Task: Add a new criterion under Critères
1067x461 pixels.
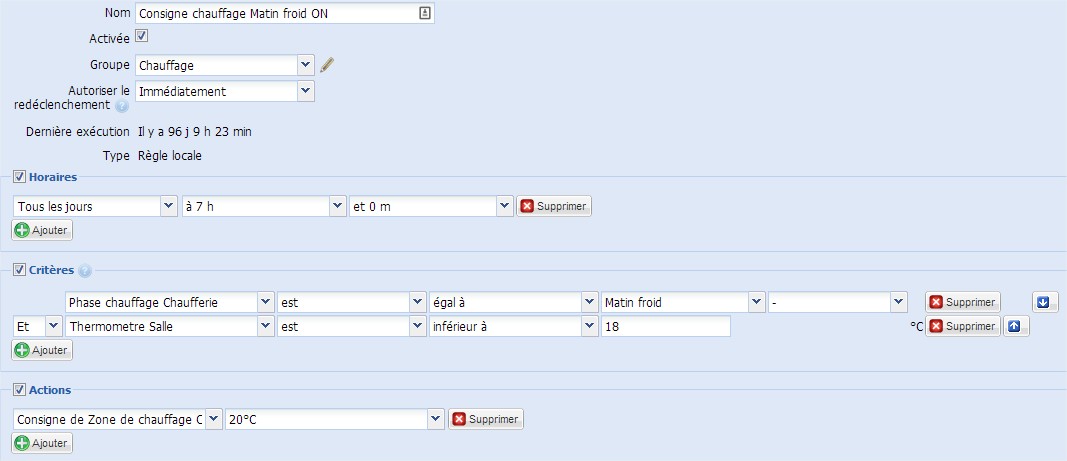Action: tap(42, 350)
